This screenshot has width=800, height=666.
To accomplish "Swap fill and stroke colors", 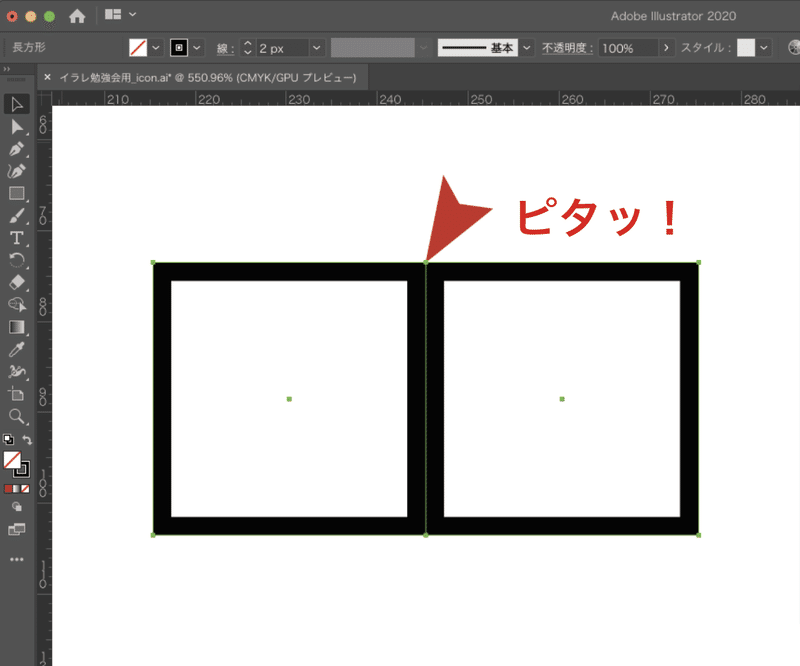I will pos(27,439).
